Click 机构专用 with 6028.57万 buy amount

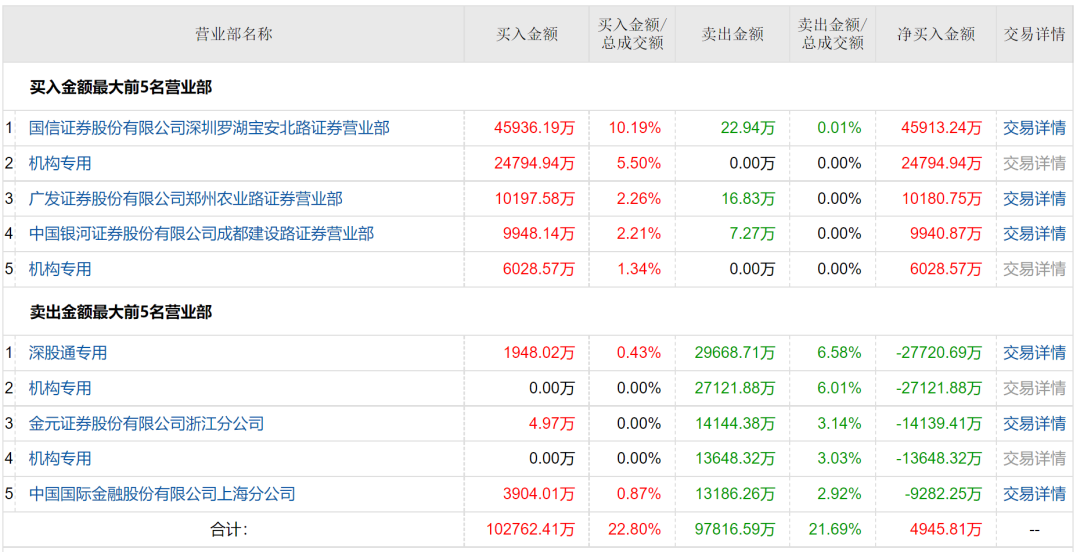point(60,269)
